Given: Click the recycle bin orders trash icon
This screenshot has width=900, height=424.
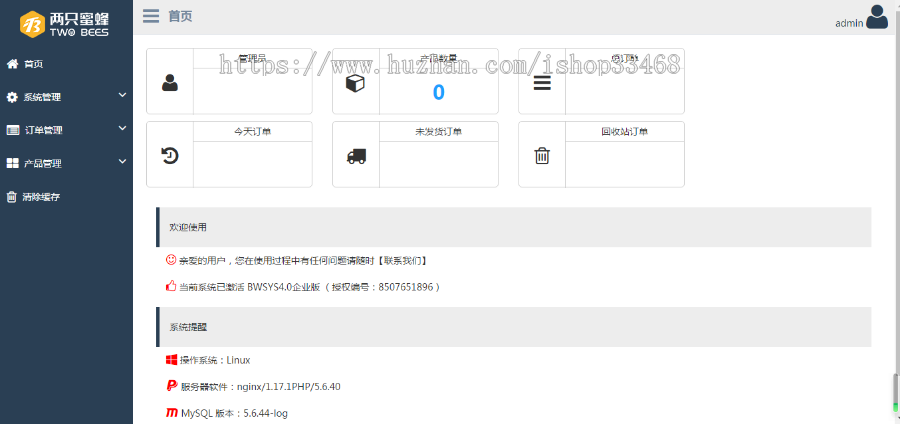Looking at the screenshot, I should pyautogui.click(x=541, y=155).
